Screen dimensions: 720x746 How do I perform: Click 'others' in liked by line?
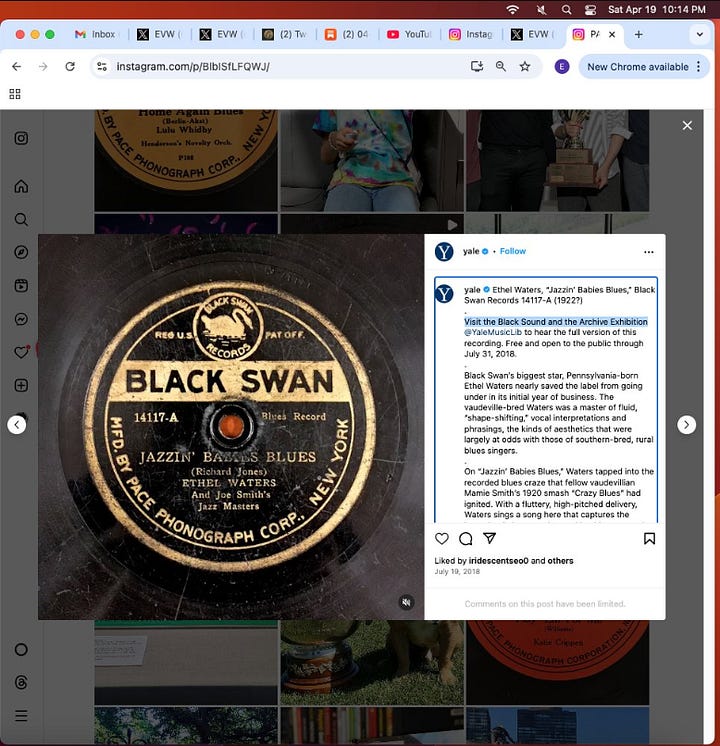pyautogui.click(x=560, y=560)
